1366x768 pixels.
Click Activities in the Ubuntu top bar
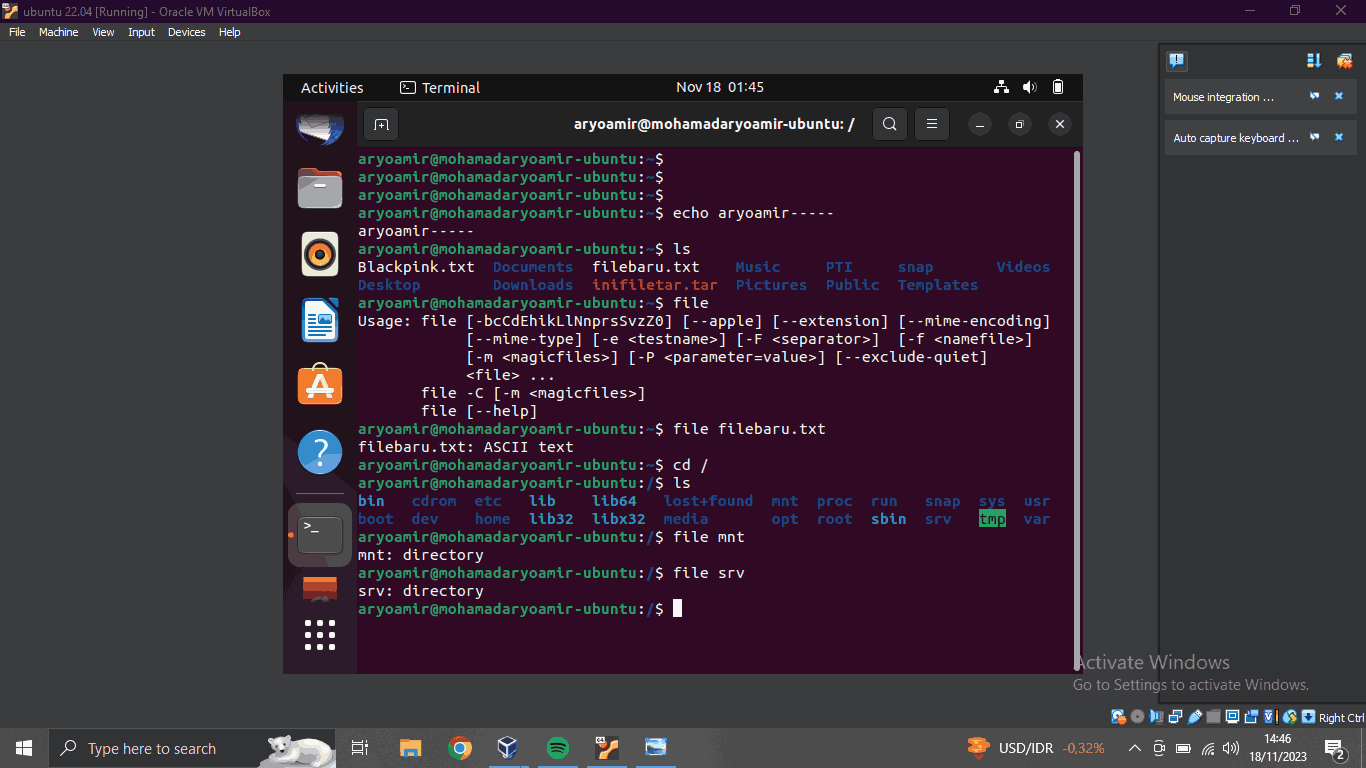pyautogui.click(x=332, y=88)
